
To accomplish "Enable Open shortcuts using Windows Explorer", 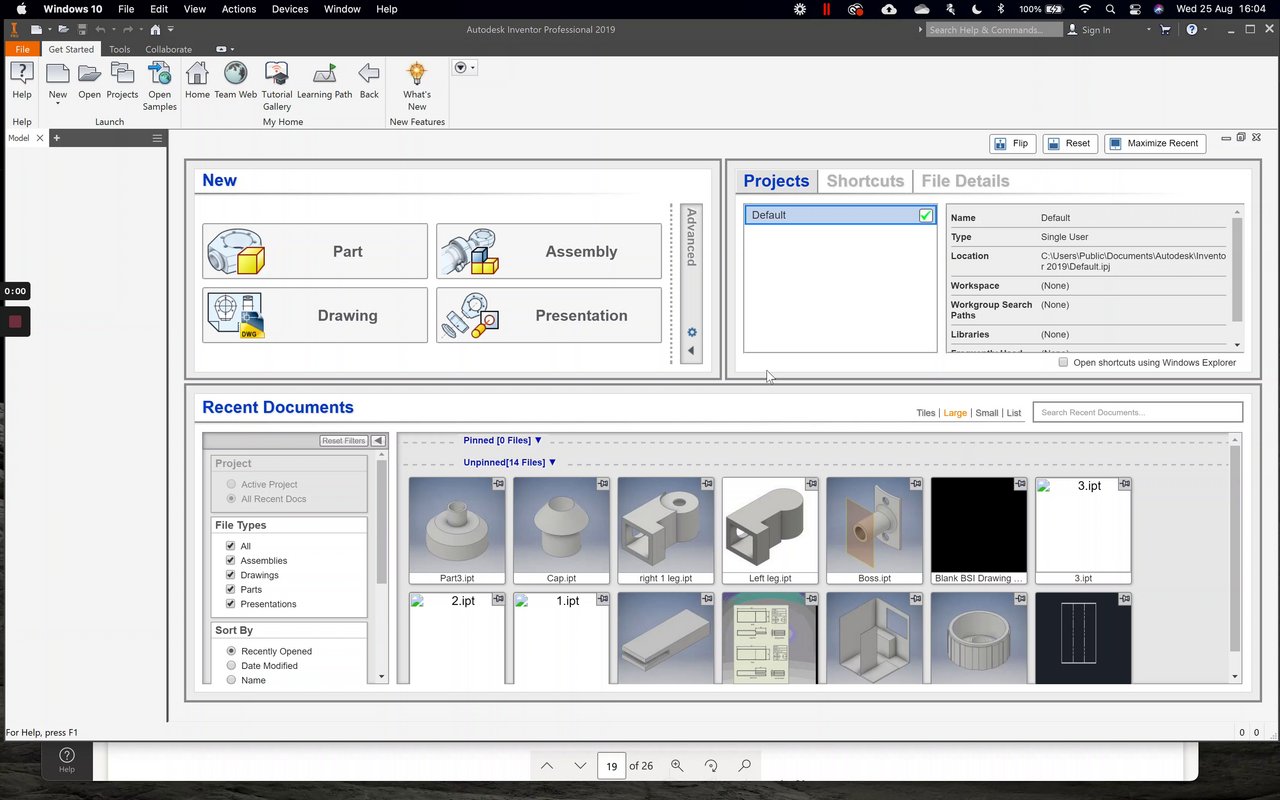I will click(1063, 362).
